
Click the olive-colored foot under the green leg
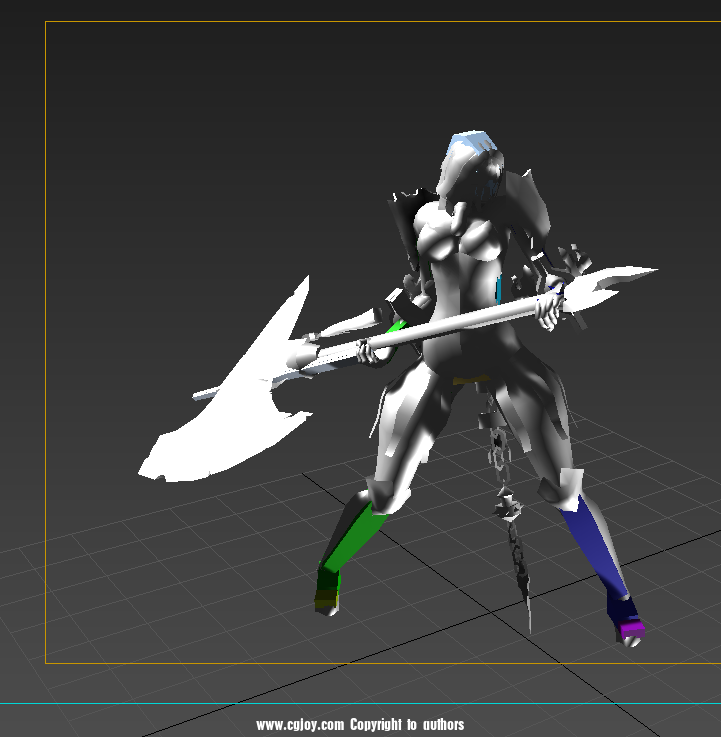[327, 597]
